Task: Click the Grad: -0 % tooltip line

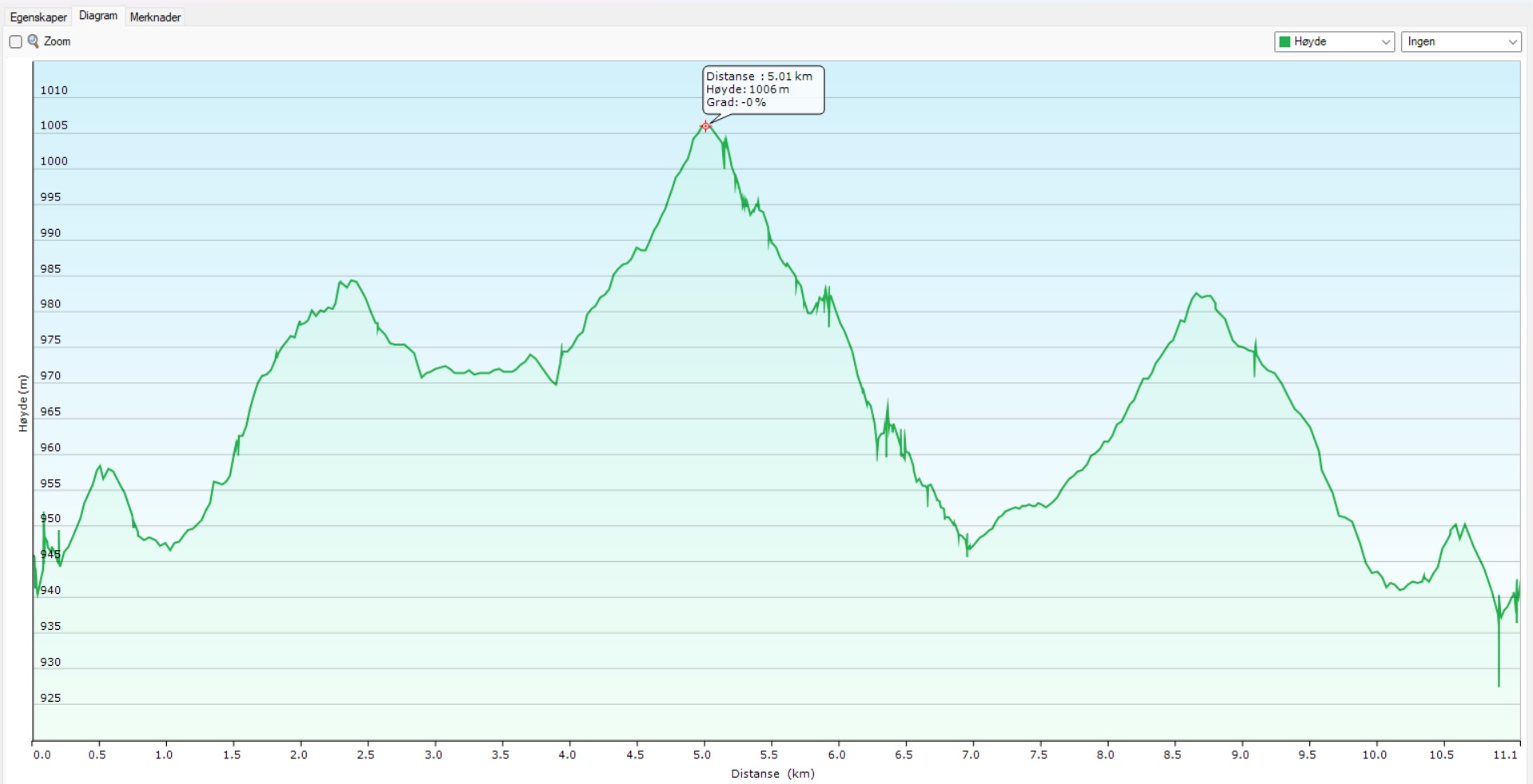Action: [736, 102]
